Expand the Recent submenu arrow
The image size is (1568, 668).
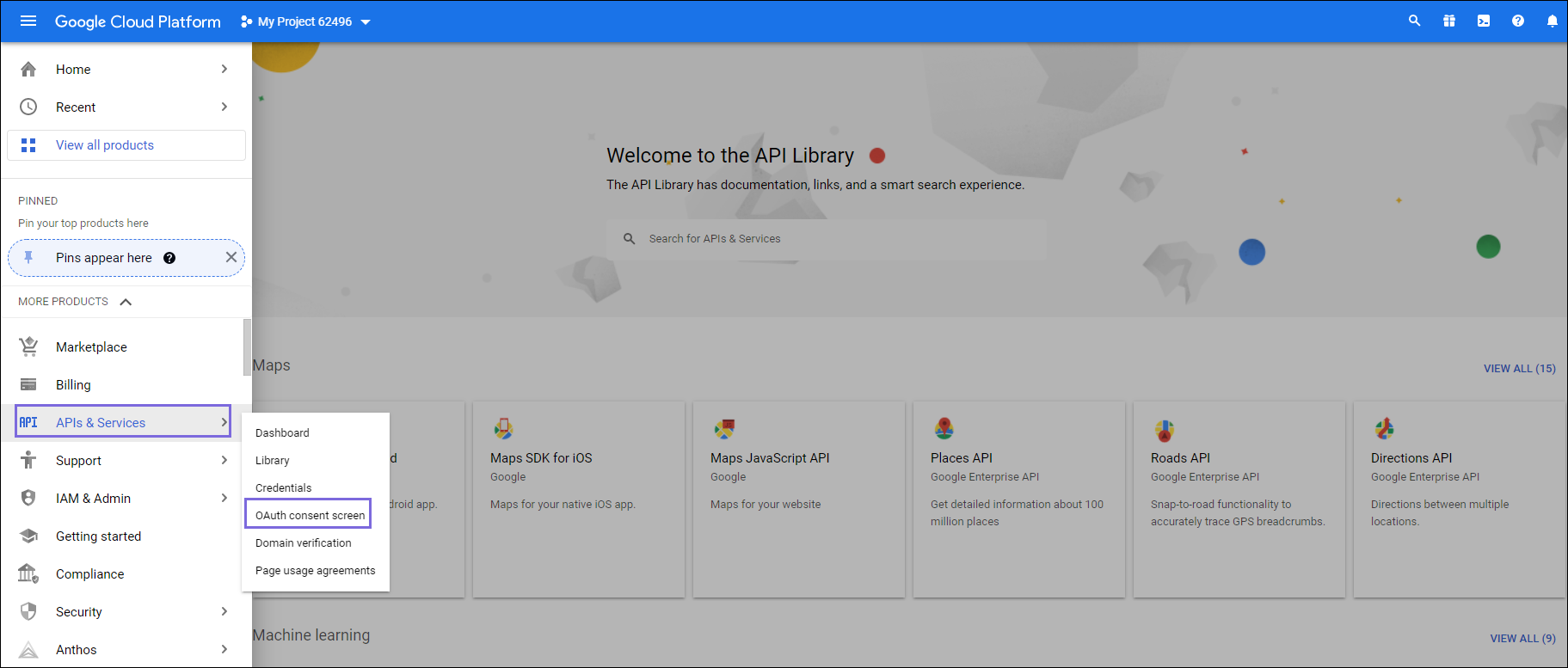click(224, 107)
